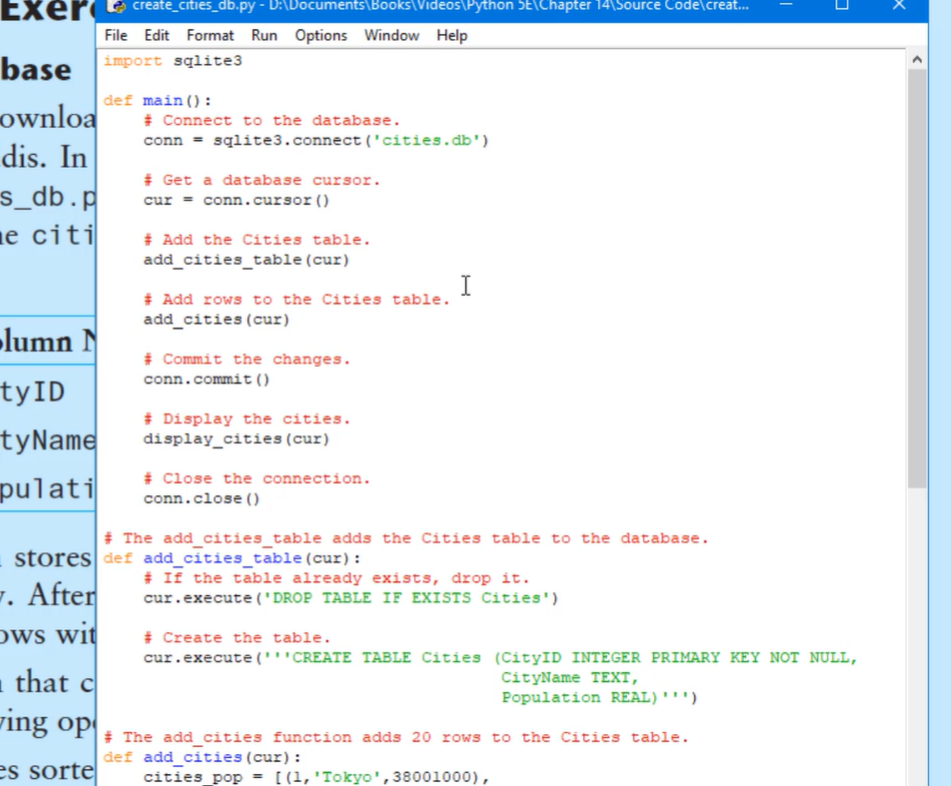Viewport: 951px width, 786px height.
Task: Click the 'CREATE TABLE Cities' line
Action: 500,658
